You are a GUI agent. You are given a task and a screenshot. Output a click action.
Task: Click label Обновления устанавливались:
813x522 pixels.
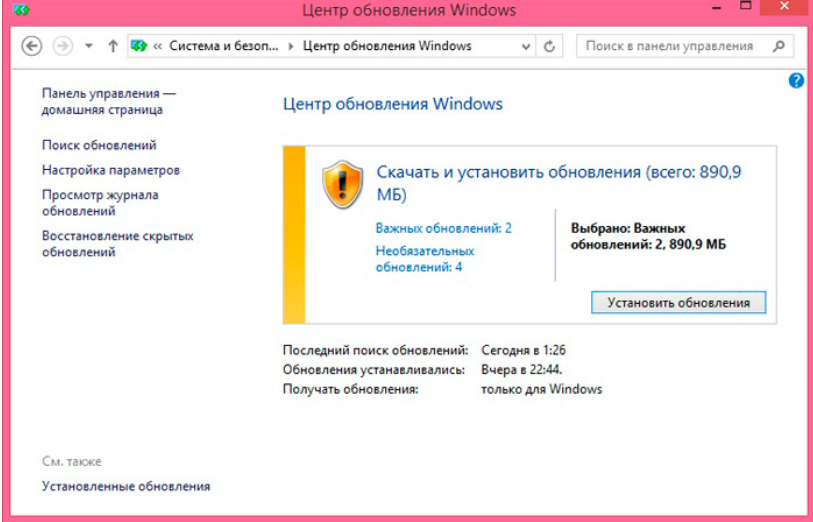tap(374, 370)
